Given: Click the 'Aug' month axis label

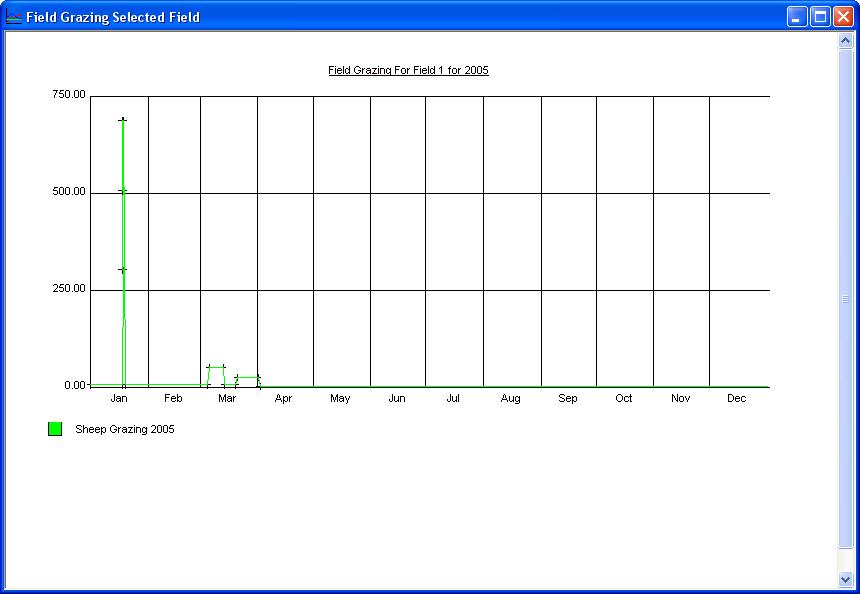Looking at the screenshot, I should tap(510, 398).
